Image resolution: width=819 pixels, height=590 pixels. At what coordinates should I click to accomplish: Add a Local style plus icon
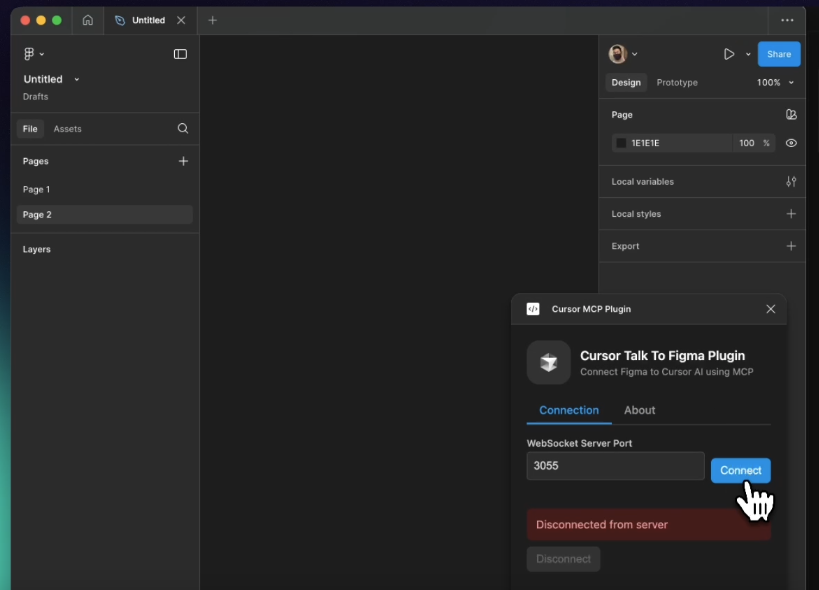[791, 214]
